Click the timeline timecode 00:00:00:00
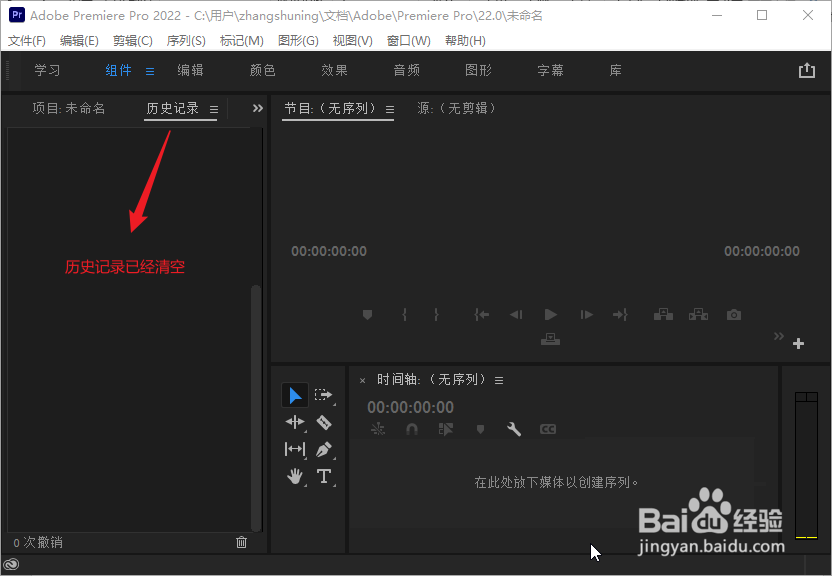Viewport: 832px width, 576px height. [411, 407]
